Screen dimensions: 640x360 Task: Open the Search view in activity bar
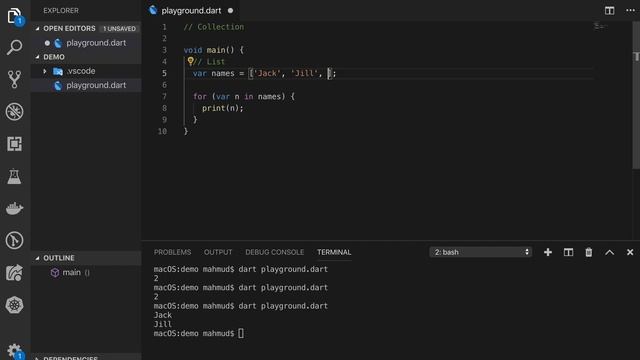pos(14,47)
